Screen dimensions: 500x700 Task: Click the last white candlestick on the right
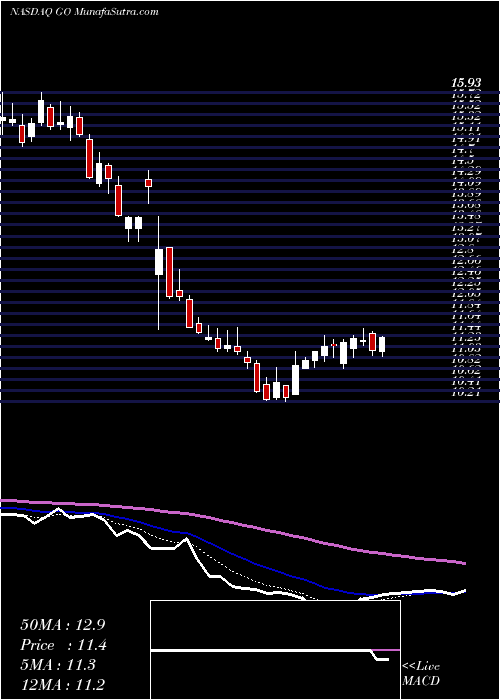coord(382,345)
